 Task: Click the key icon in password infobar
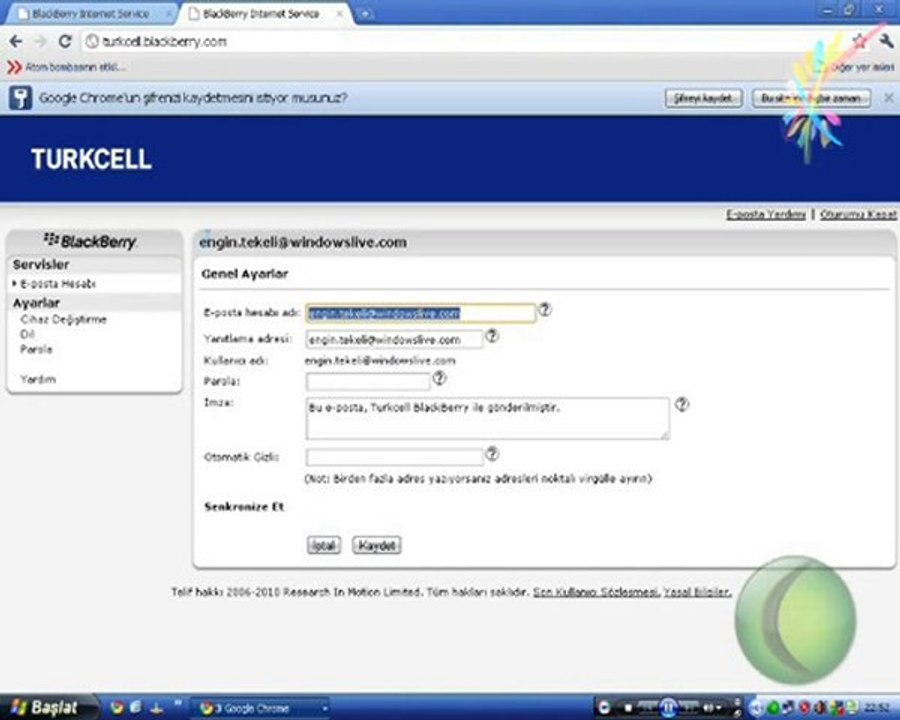point(20,98)
